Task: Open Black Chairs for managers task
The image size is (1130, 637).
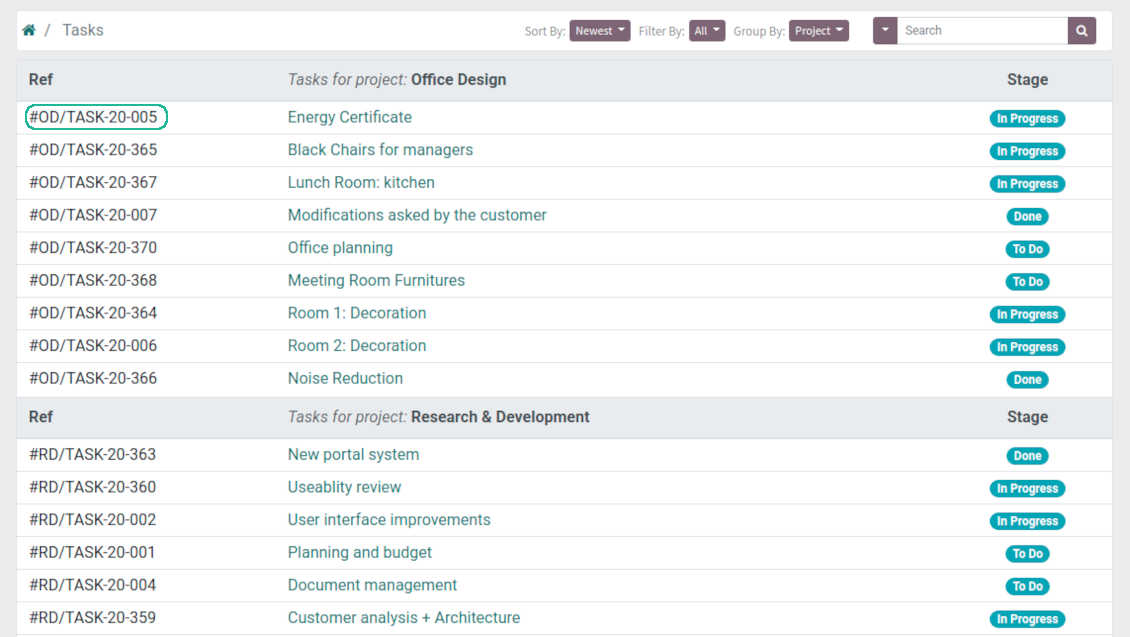Action: tap(380, 150)
